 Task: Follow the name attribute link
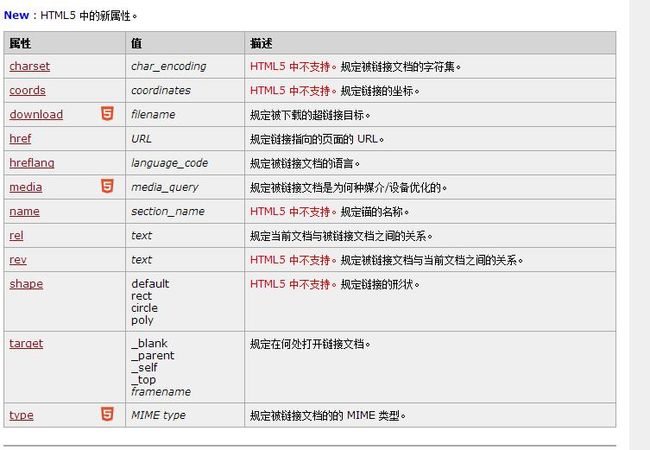click(x=24, y=211)
